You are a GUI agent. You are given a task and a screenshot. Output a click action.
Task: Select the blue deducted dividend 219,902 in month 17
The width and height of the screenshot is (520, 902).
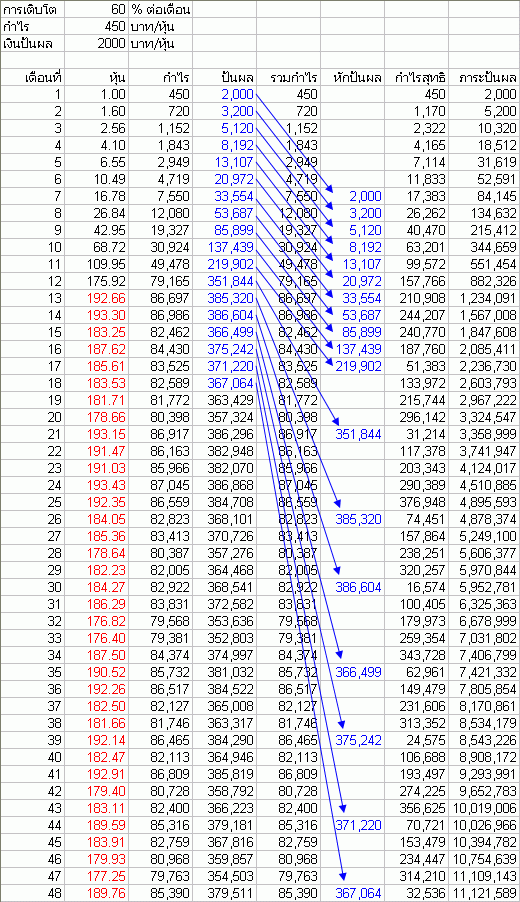(x=352, y=366)
